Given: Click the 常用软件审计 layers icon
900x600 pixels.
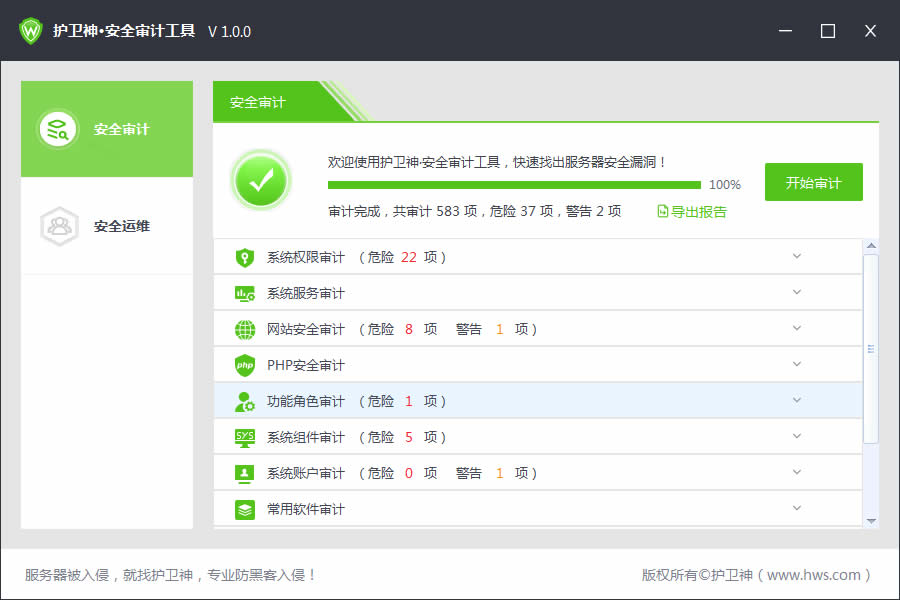Looking at the screenshot, I should coord(245,509).
